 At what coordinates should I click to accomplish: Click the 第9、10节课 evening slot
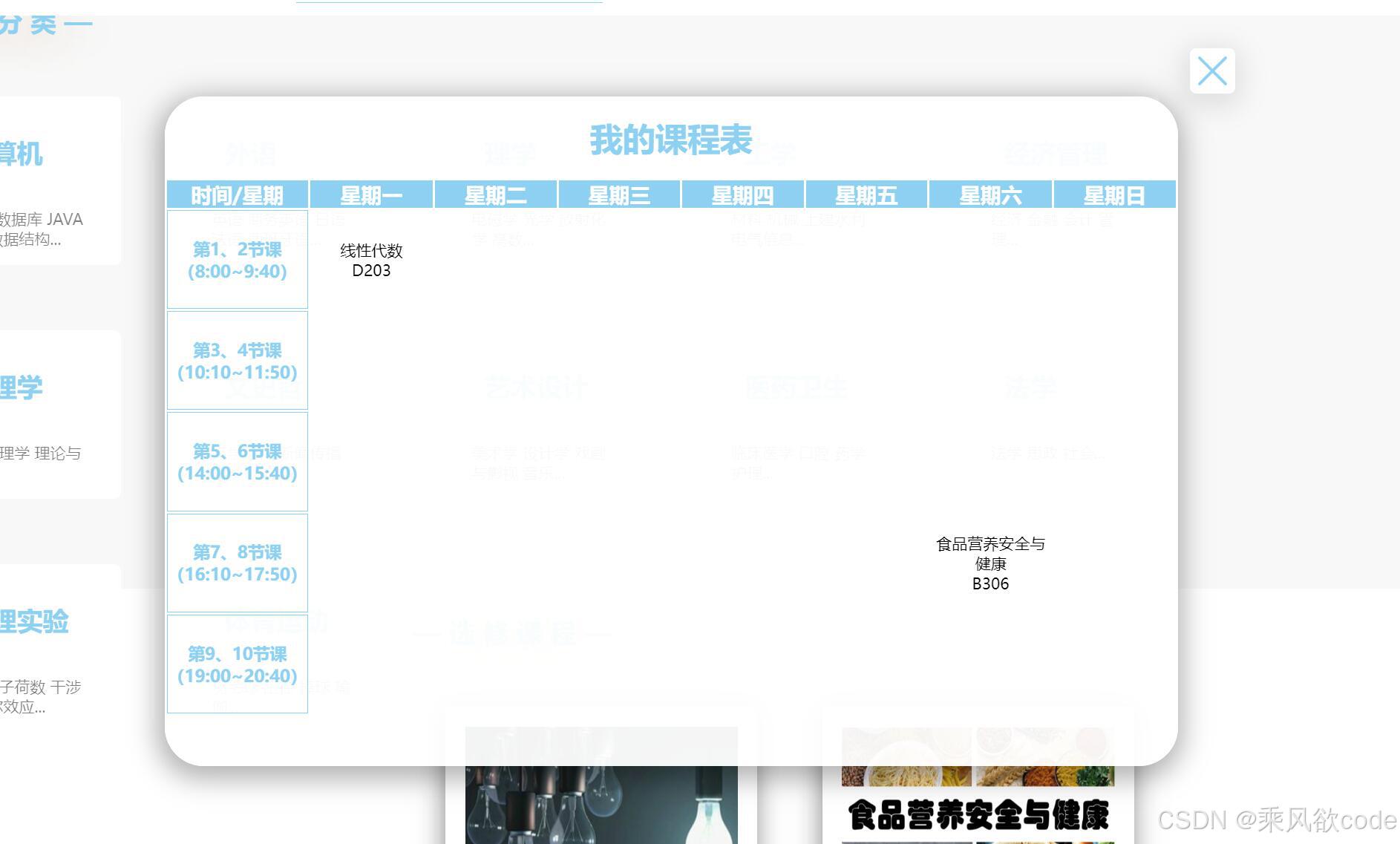238,664
